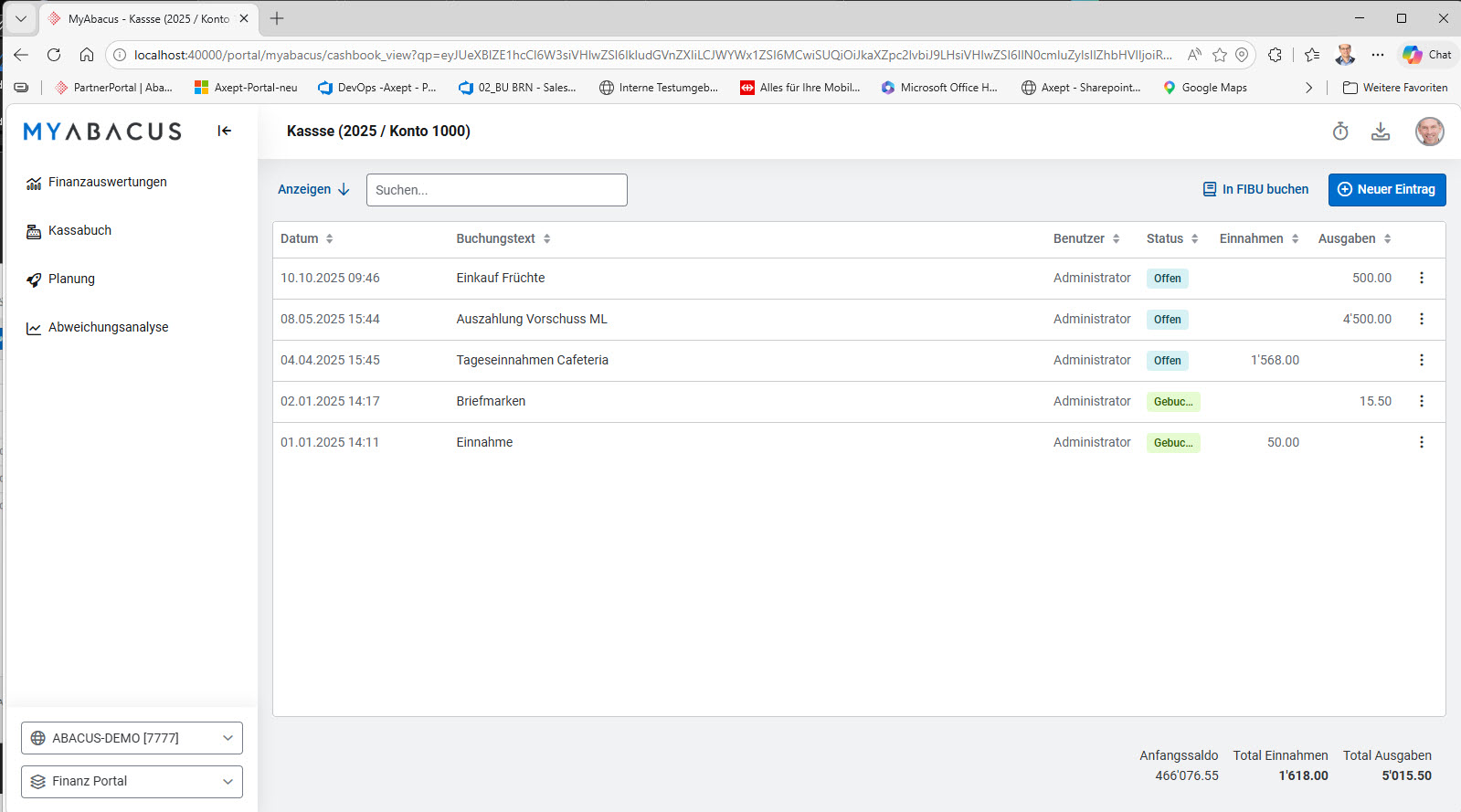
Task: Open browser extensions puzzle icon
Action: click(1275, 55)
